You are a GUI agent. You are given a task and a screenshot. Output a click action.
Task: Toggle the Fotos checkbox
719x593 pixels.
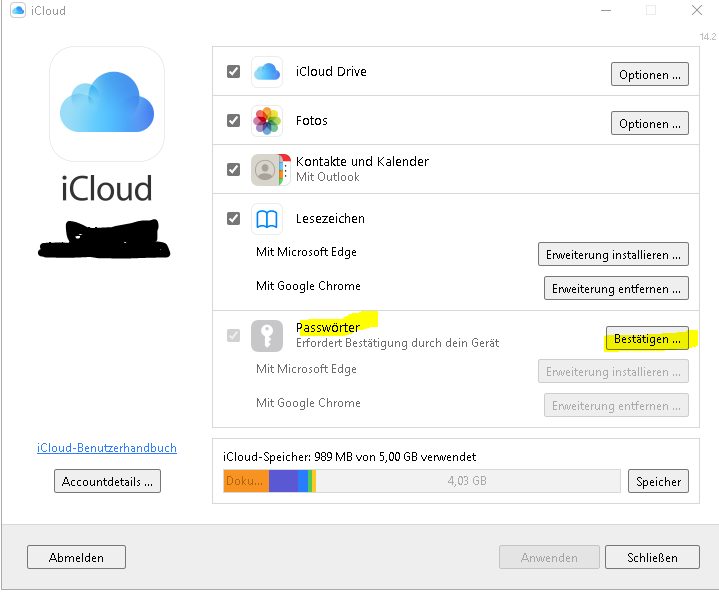233,121
